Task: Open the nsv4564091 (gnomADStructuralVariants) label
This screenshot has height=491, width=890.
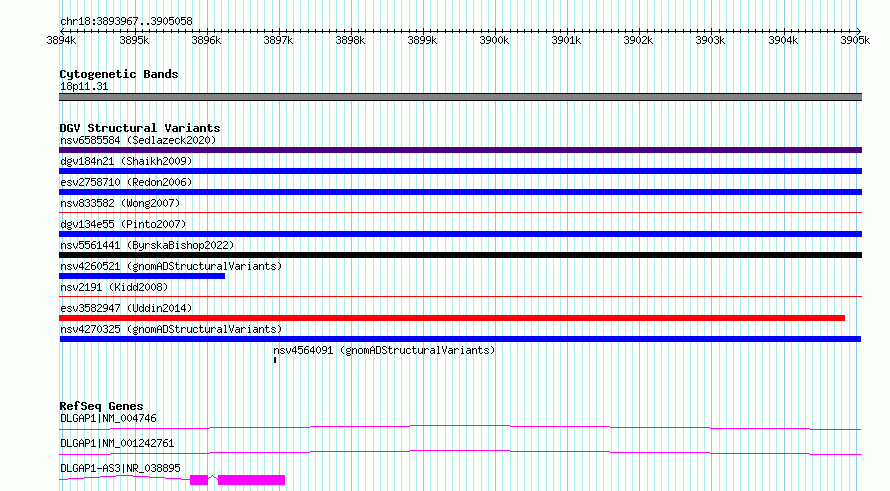Action: click(x=384, y=350)
